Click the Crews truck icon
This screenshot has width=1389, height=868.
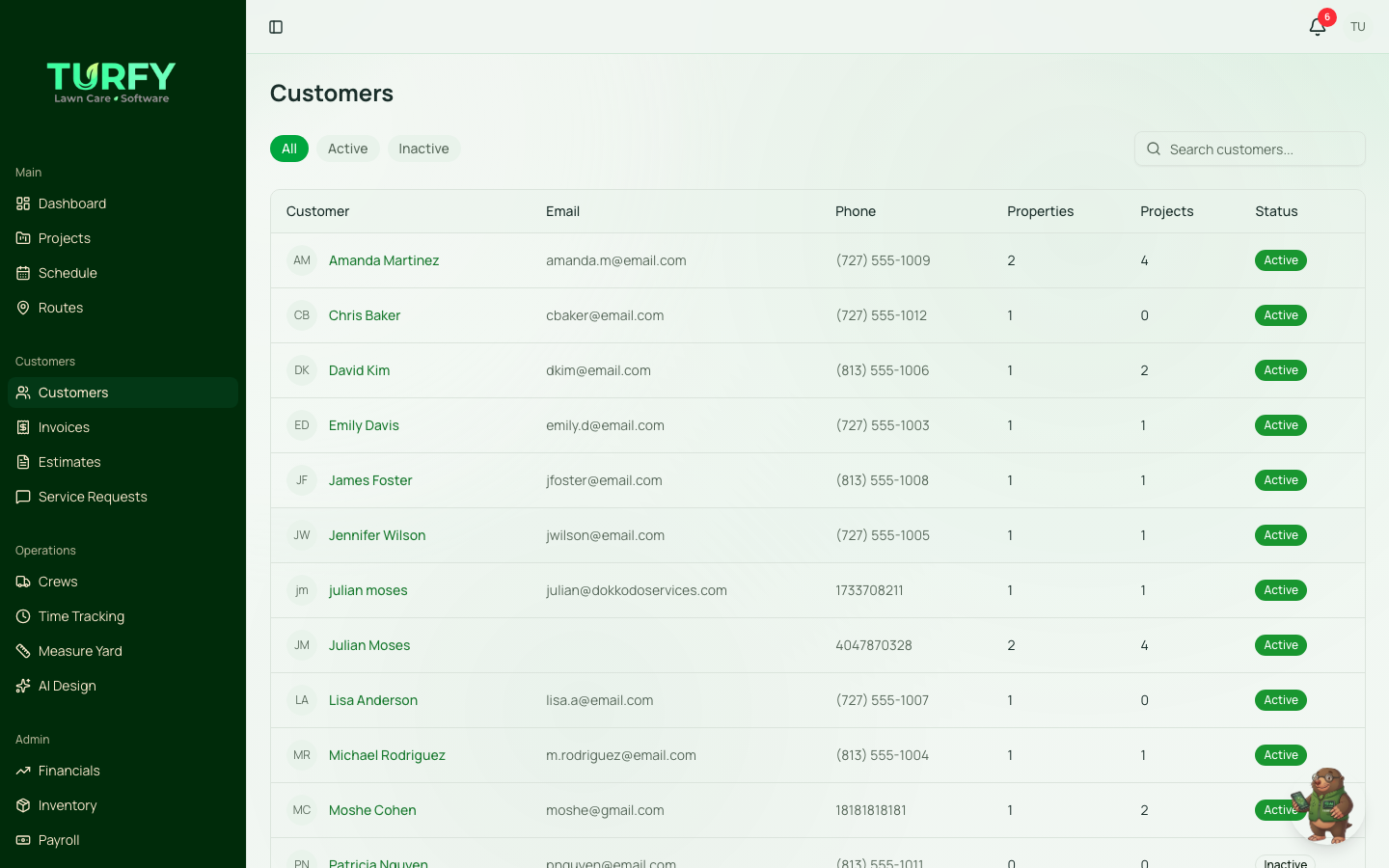coord(23,582)
